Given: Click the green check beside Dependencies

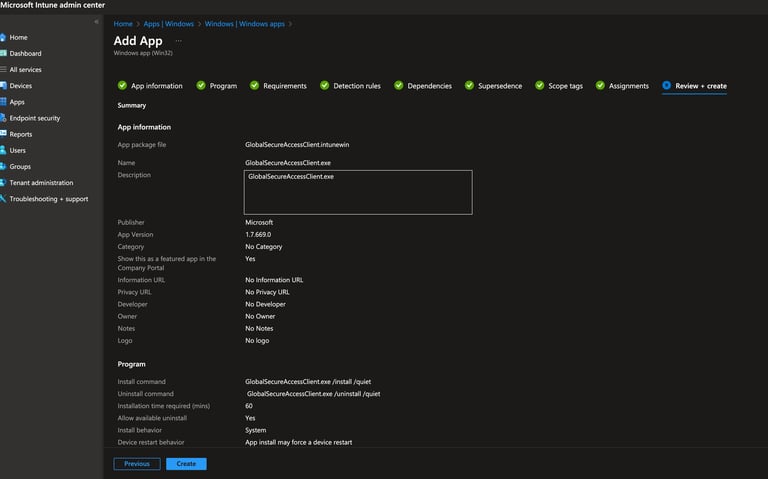Looking at the screenshot, I should [399, 85].
